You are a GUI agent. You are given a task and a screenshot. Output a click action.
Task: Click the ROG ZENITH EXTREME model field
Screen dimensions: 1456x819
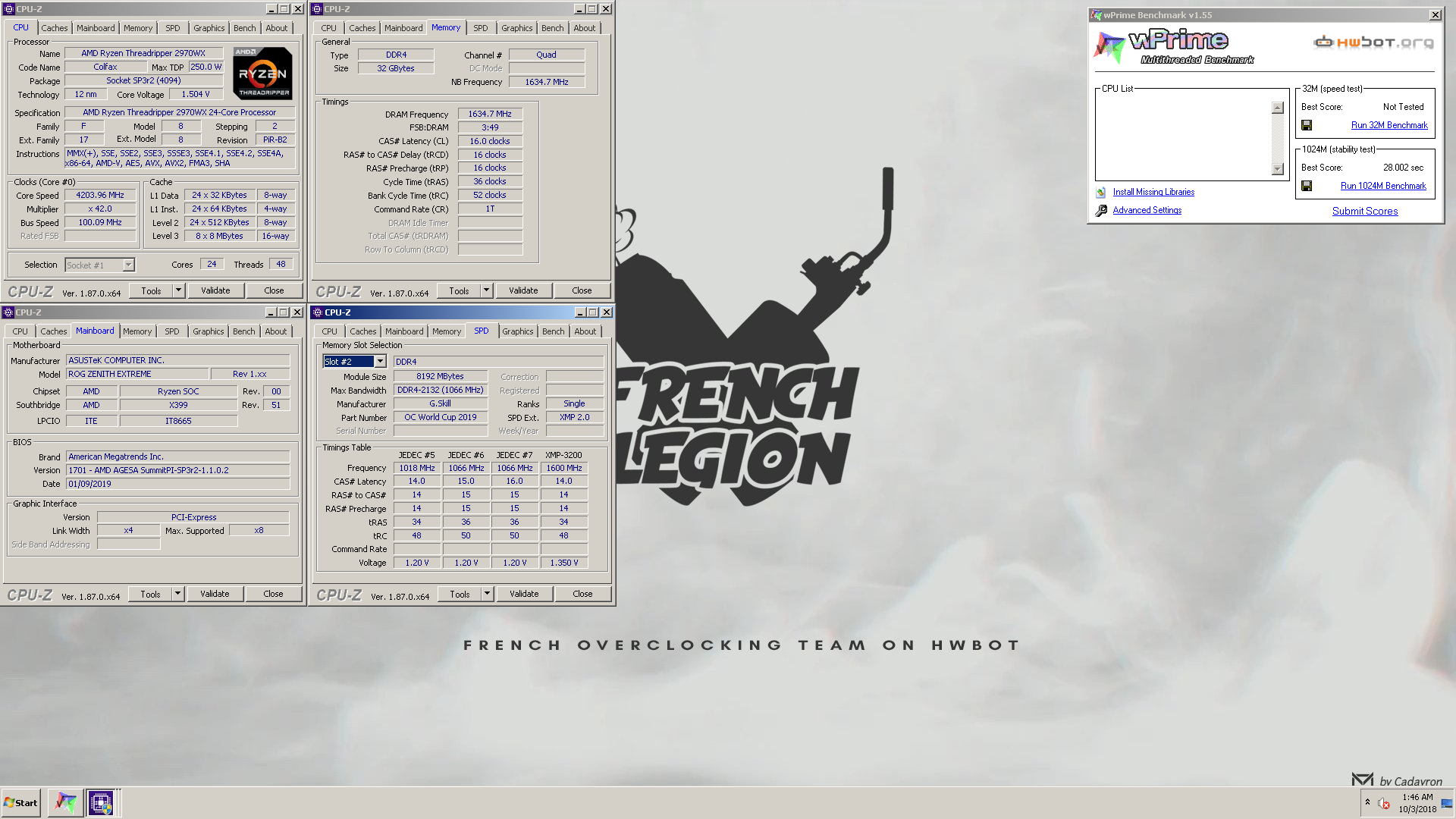tap(136, 374)
